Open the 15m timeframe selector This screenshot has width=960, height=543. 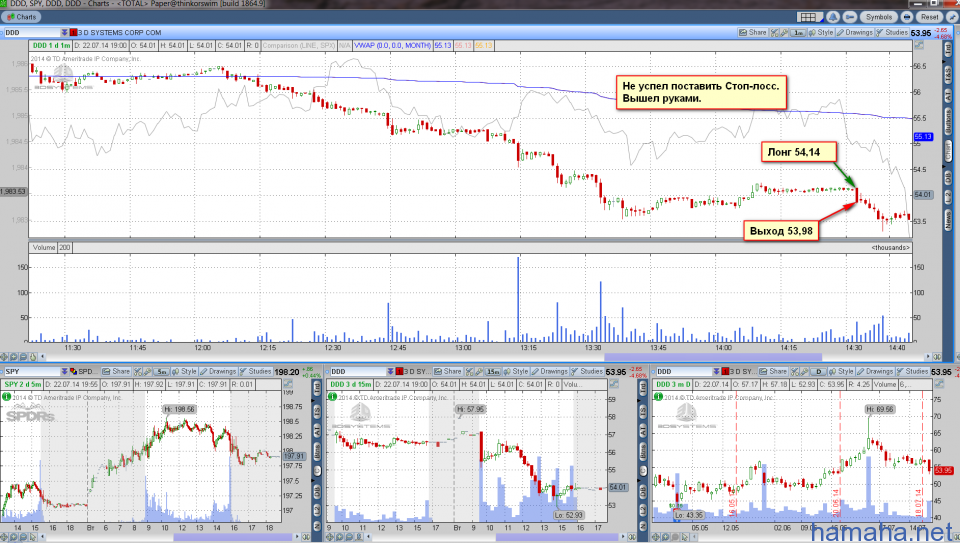pyautogui.click(x=492, y=371)
